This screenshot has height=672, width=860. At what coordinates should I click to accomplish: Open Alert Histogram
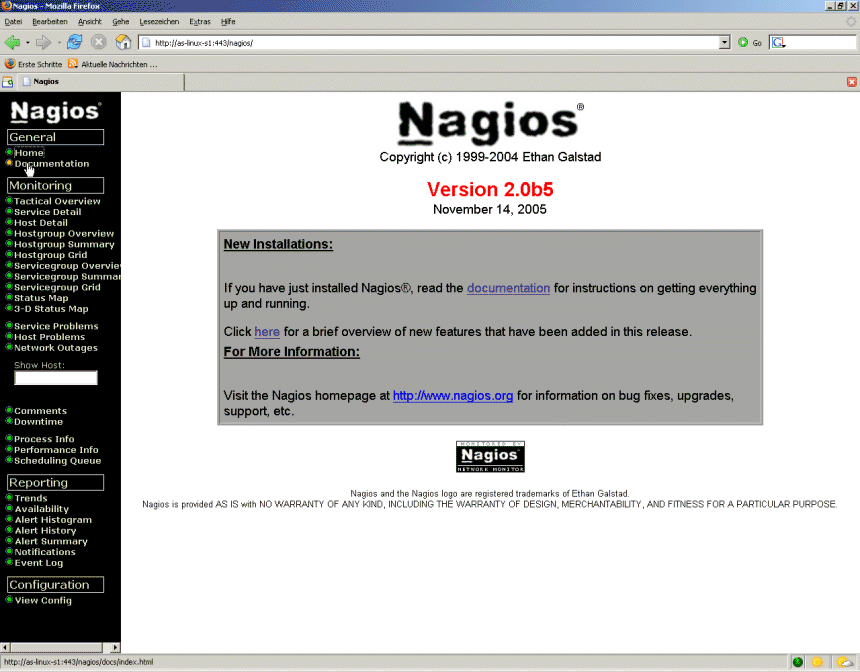53,520
